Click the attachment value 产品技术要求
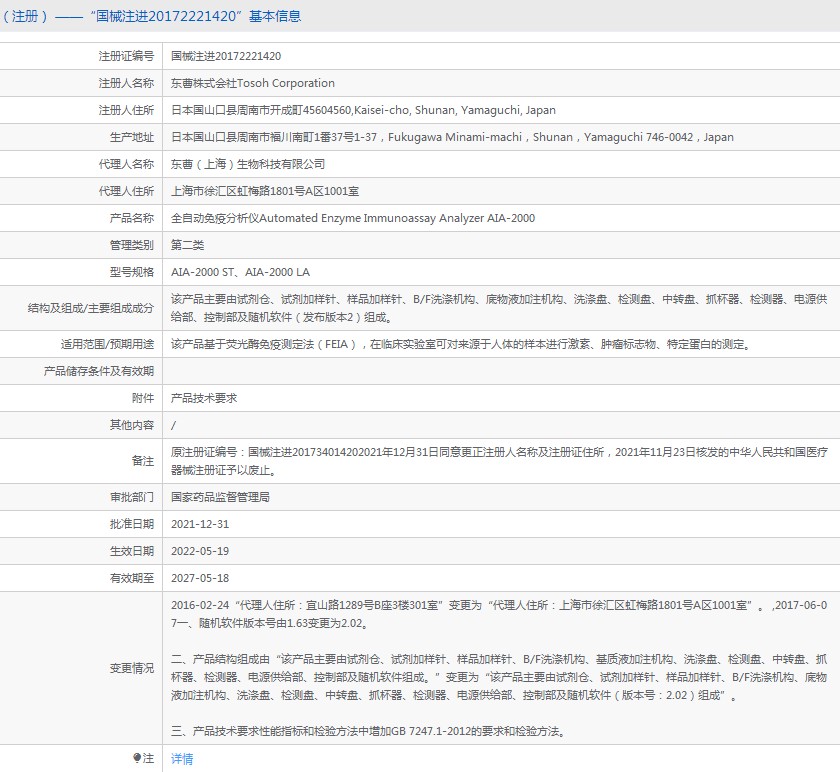This screenshot has width=840, height=772. [204, 398]
